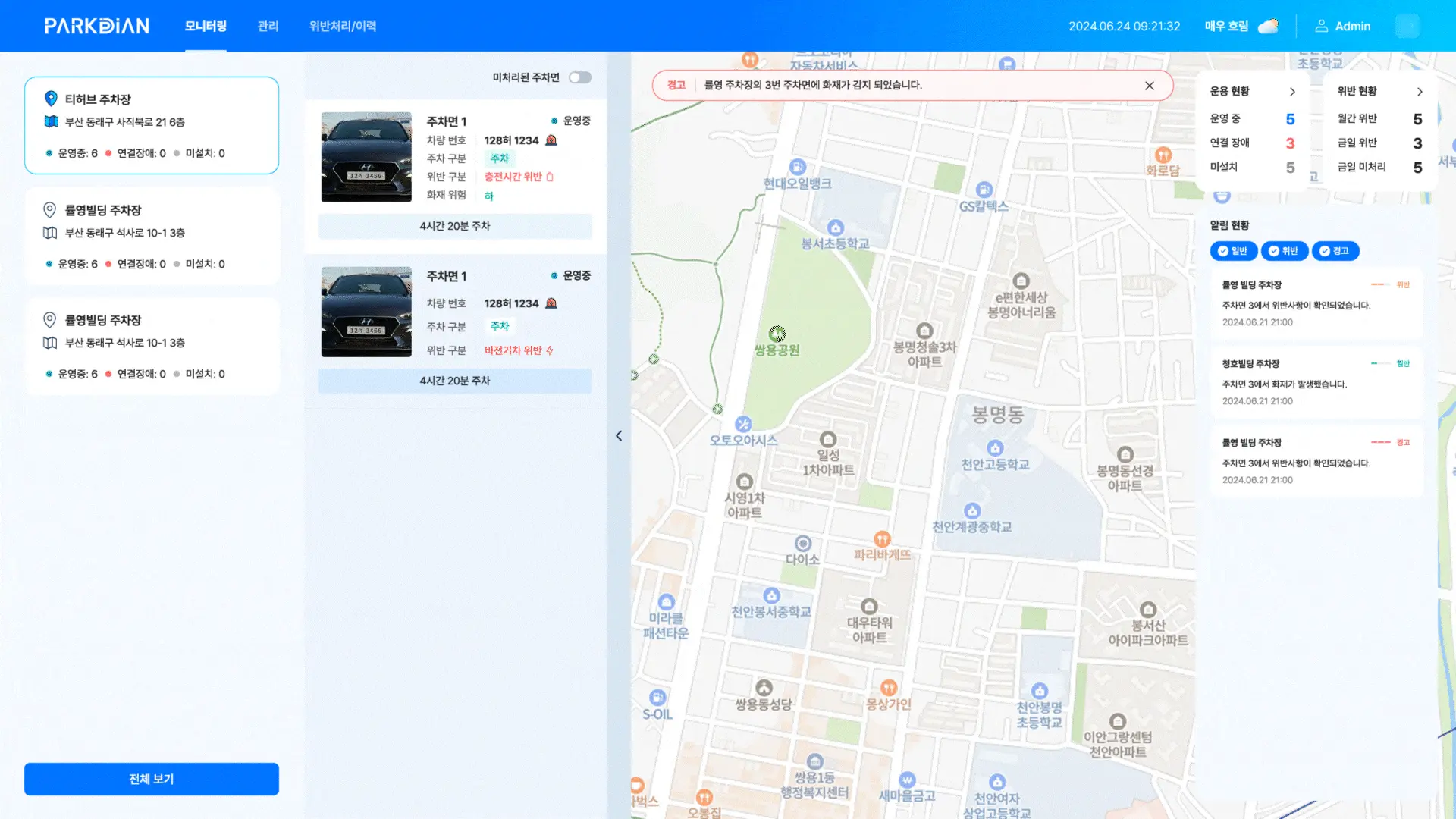
Task: Click the lightning icon next to 비전기차 위반
Action: [x=550, y=350]
